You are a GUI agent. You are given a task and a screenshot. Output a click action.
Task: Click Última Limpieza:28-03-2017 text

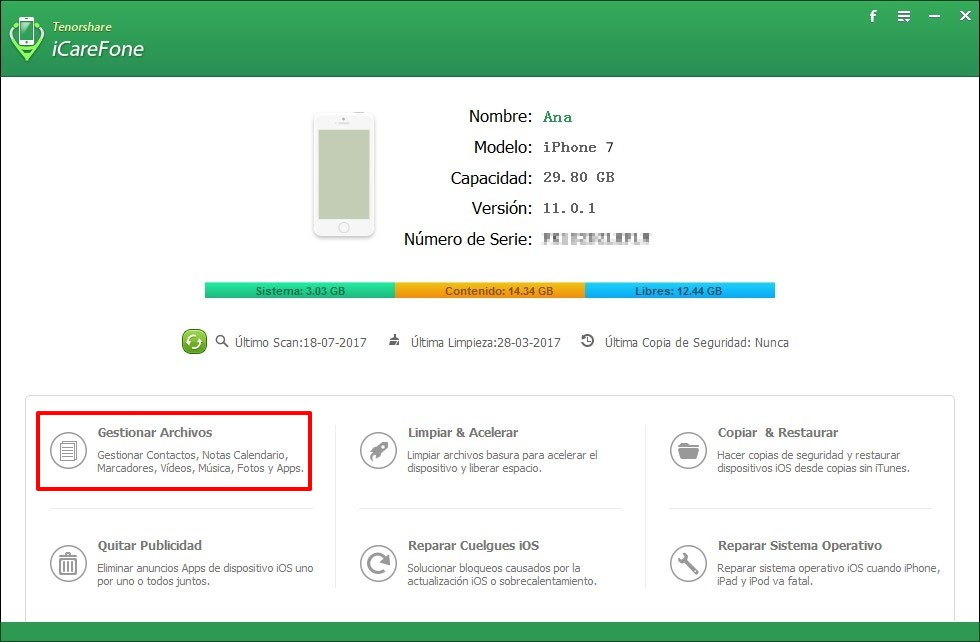pos(486,343)
